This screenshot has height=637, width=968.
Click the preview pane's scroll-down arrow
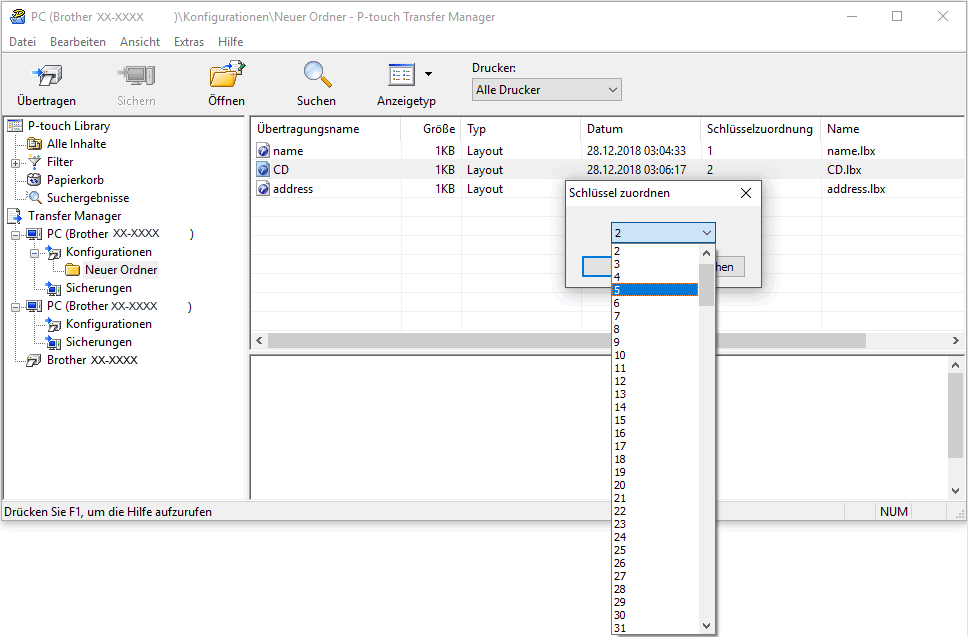pos(956,491)
